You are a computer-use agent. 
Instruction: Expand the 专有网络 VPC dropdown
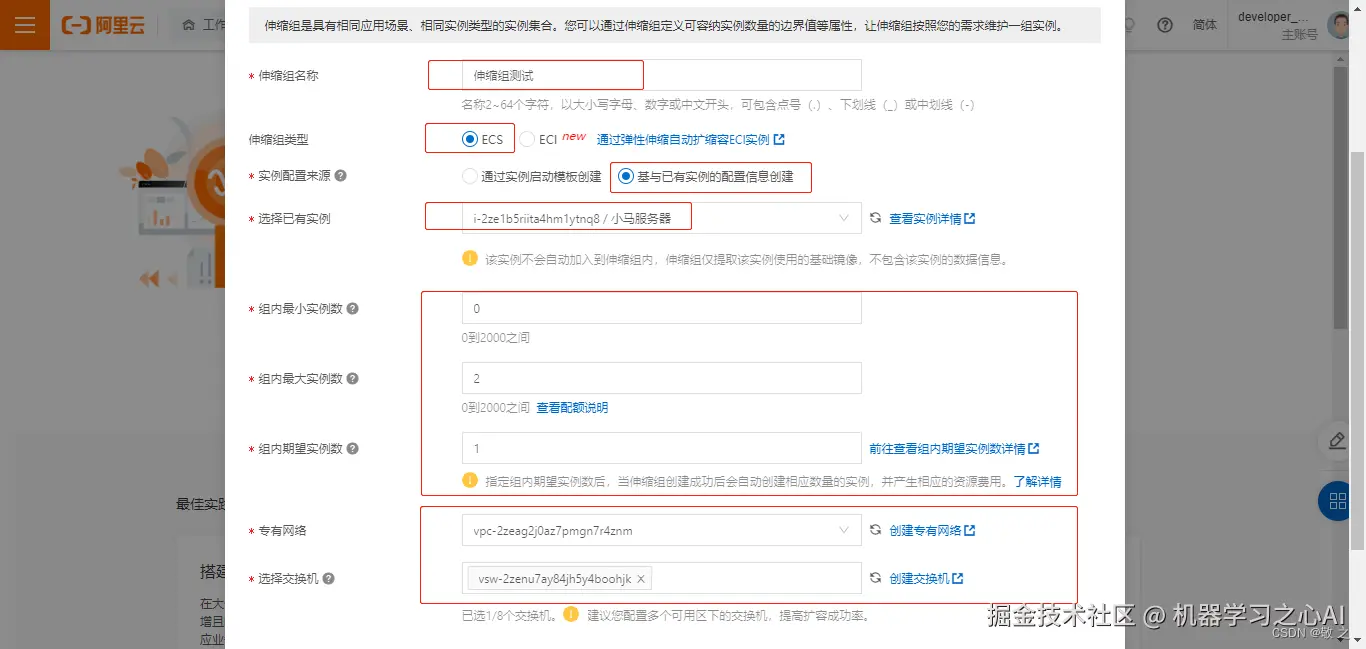(845, 530)
